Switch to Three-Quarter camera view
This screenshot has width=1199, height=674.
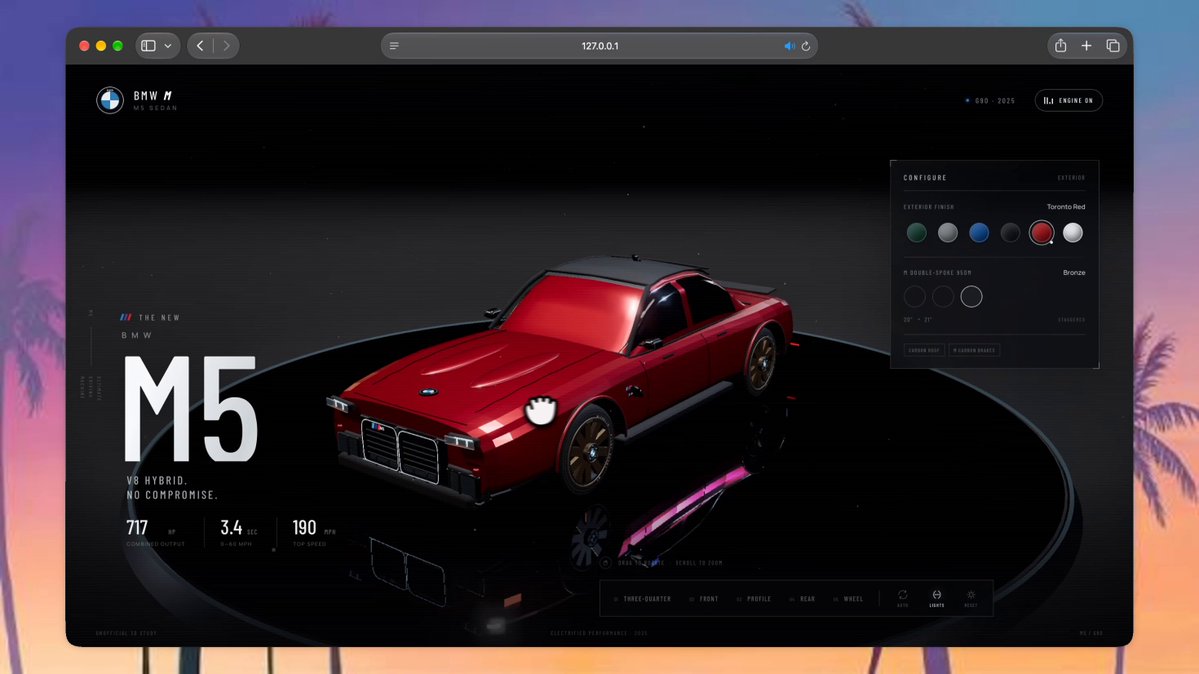coord(642,599)
